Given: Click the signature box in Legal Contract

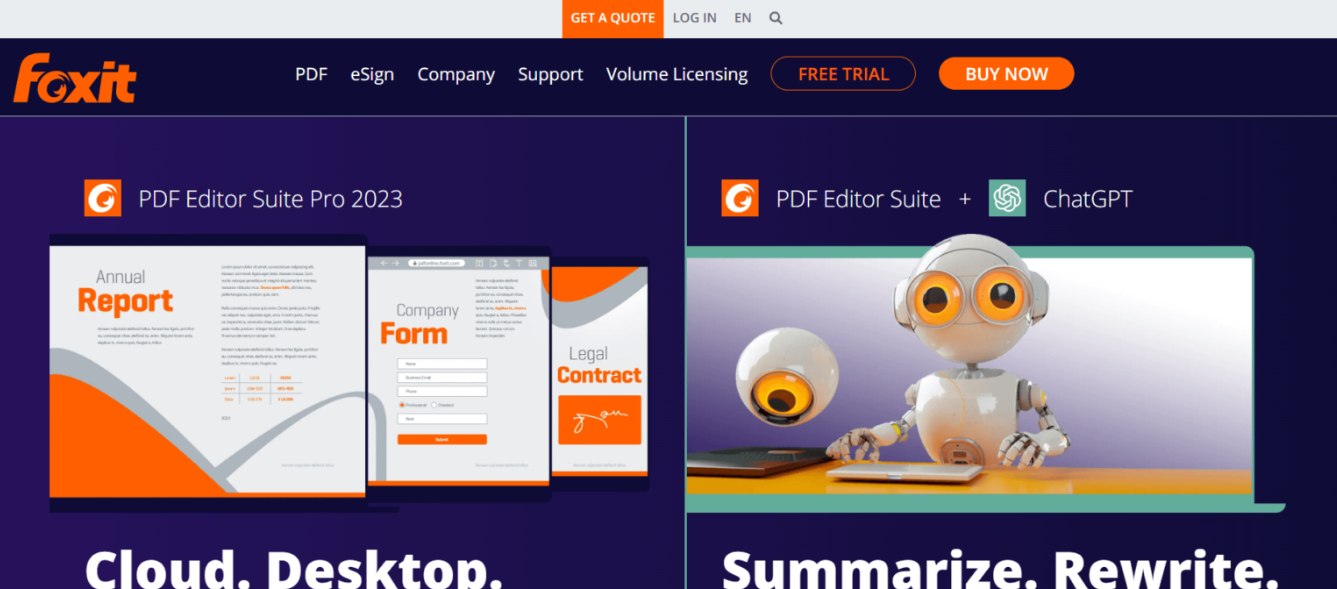Looking at the screenshot, I should click(599, 420).
